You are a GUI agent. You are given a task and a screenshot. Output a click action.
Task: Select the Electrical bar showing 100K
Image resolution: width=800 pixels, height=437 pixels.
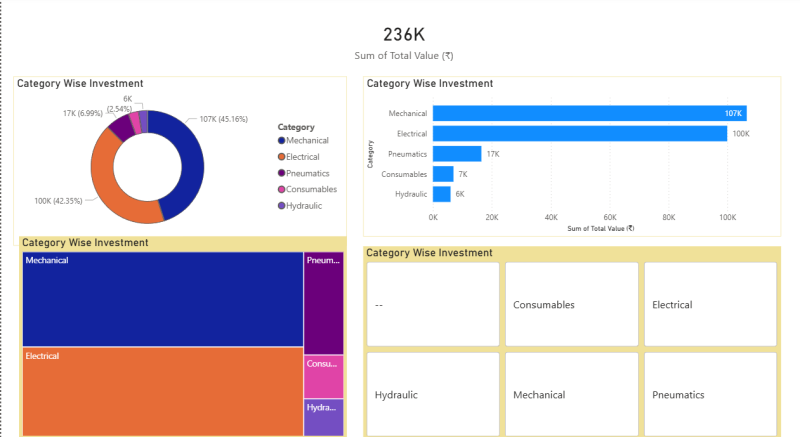tap(579, 133)
